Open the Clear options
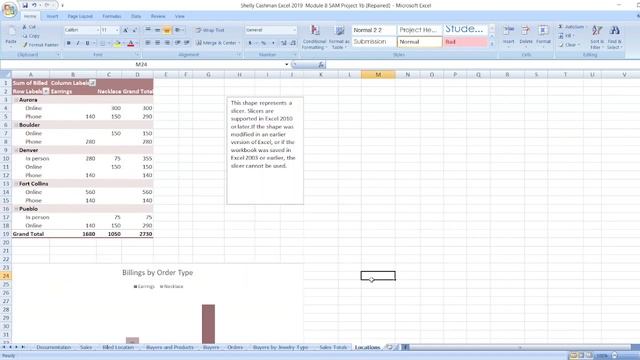This screenshot has height=360, width=640. (568, 45)
